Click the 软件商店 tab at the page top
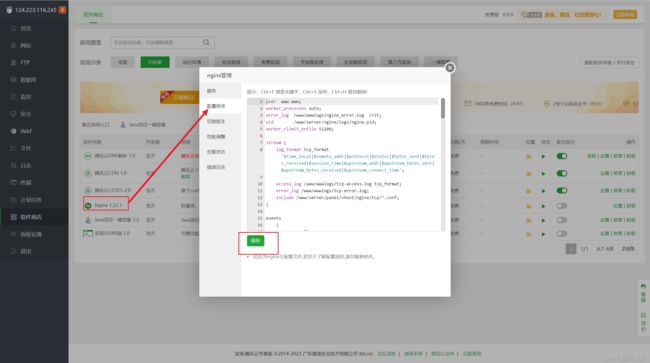The image size is (650, 363). click(93, 15)
